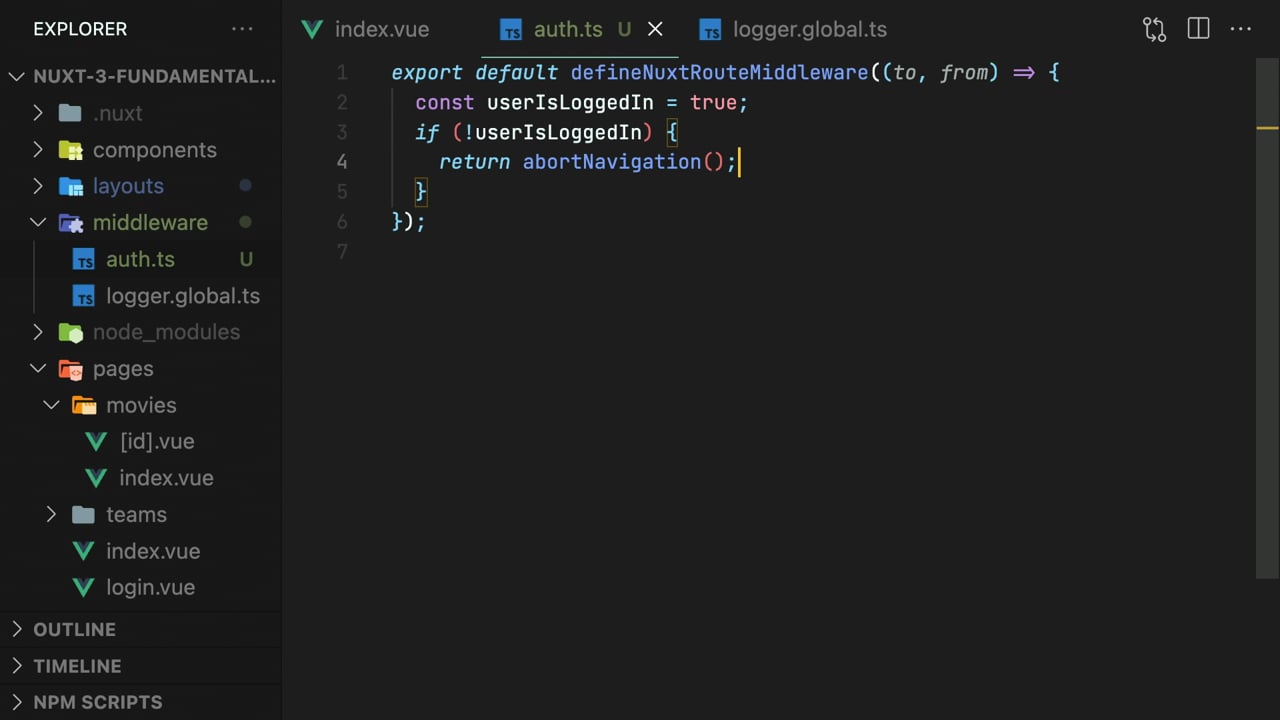
Task: Open root pages index.vue file
Action: point(153,551)
